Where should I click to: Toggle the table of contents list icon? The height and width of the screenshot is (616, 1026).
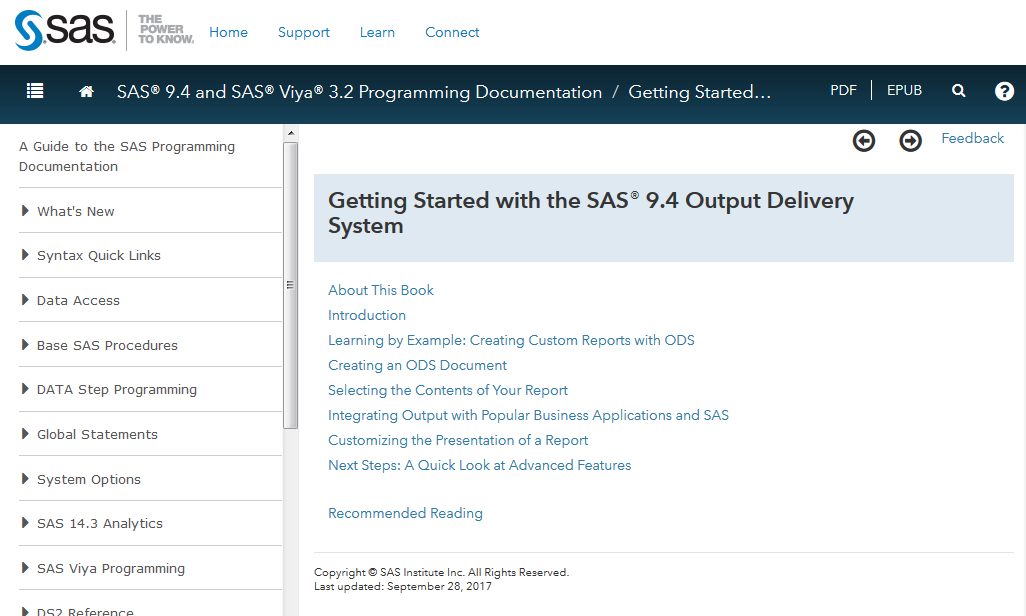tap(35, 91)
